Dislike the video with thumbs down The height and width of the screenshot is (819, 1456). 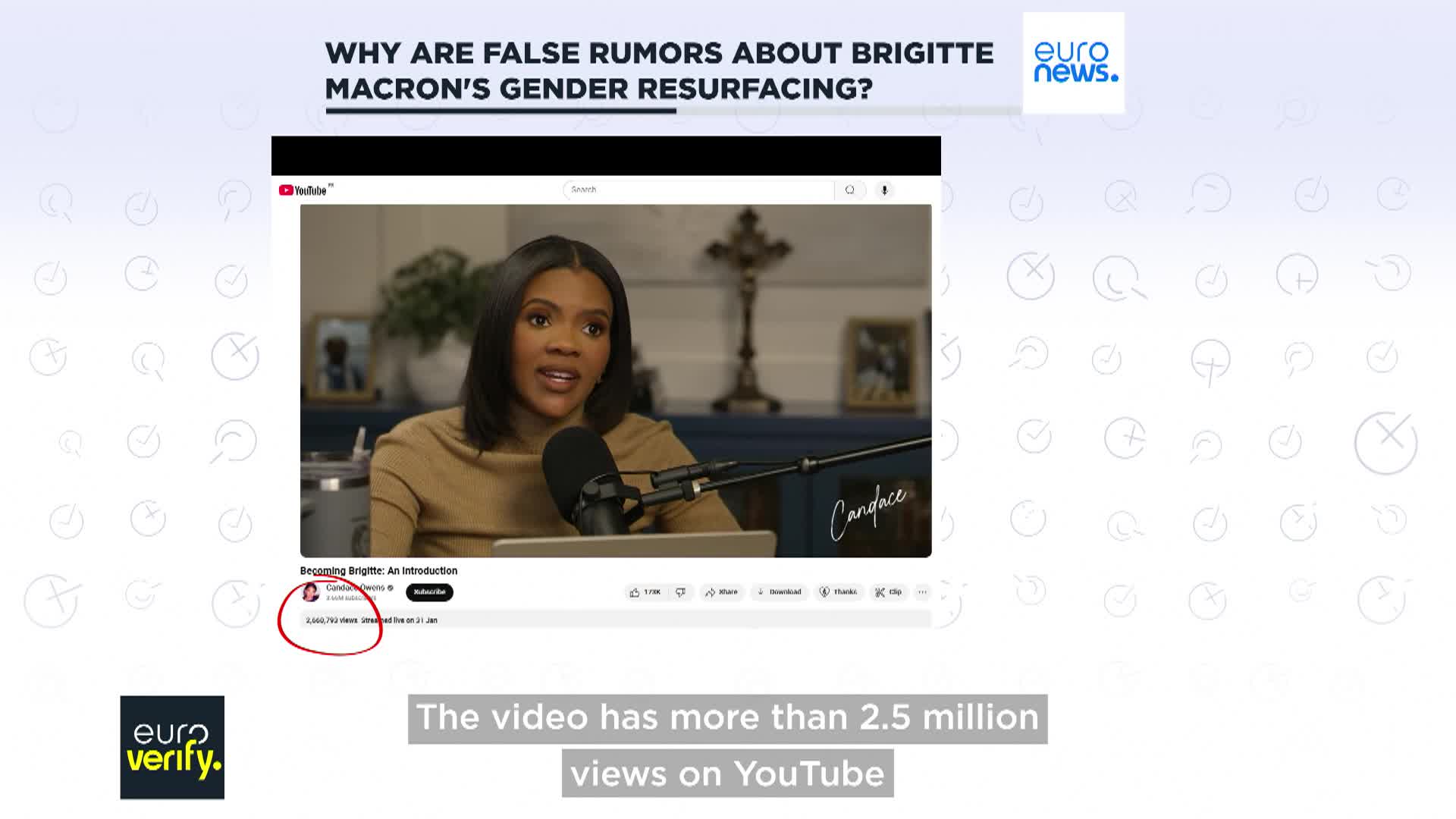point(681,592)
